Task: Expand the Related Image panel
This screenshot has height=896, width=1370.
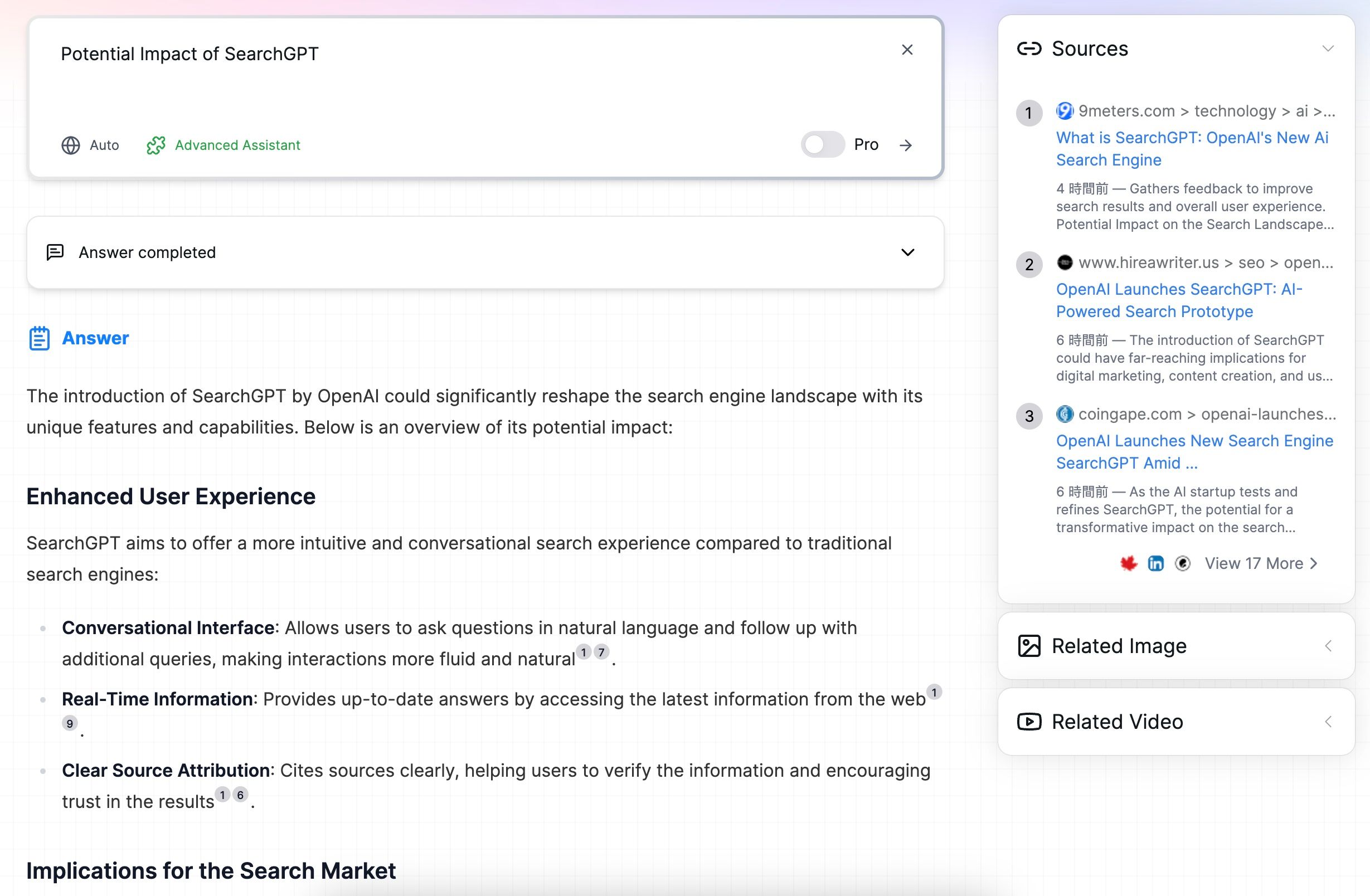Action: [x=1328, y=646]
